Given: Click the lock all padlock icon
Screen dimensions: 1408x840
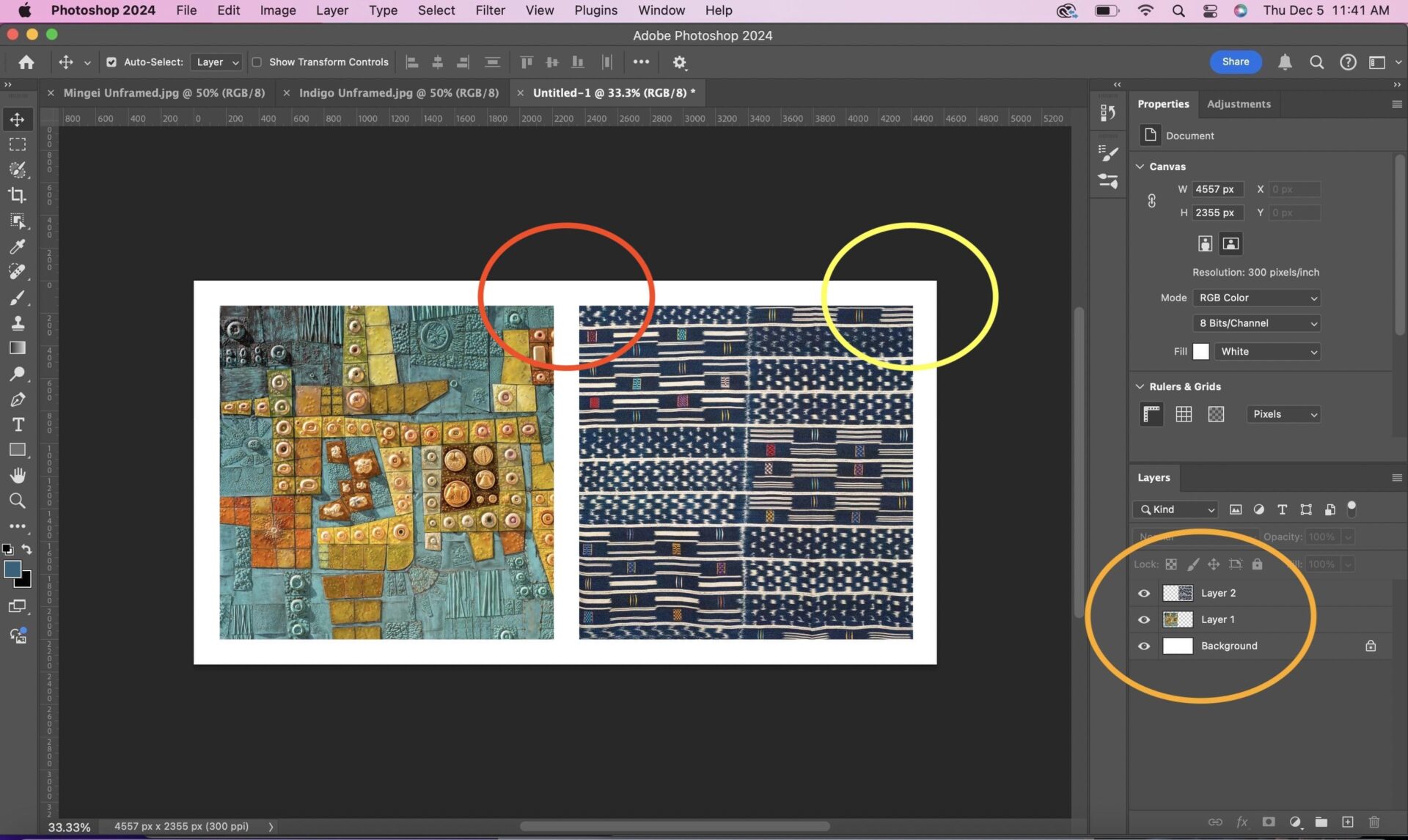Looking at the screenshot, I should click(1257, 564).
